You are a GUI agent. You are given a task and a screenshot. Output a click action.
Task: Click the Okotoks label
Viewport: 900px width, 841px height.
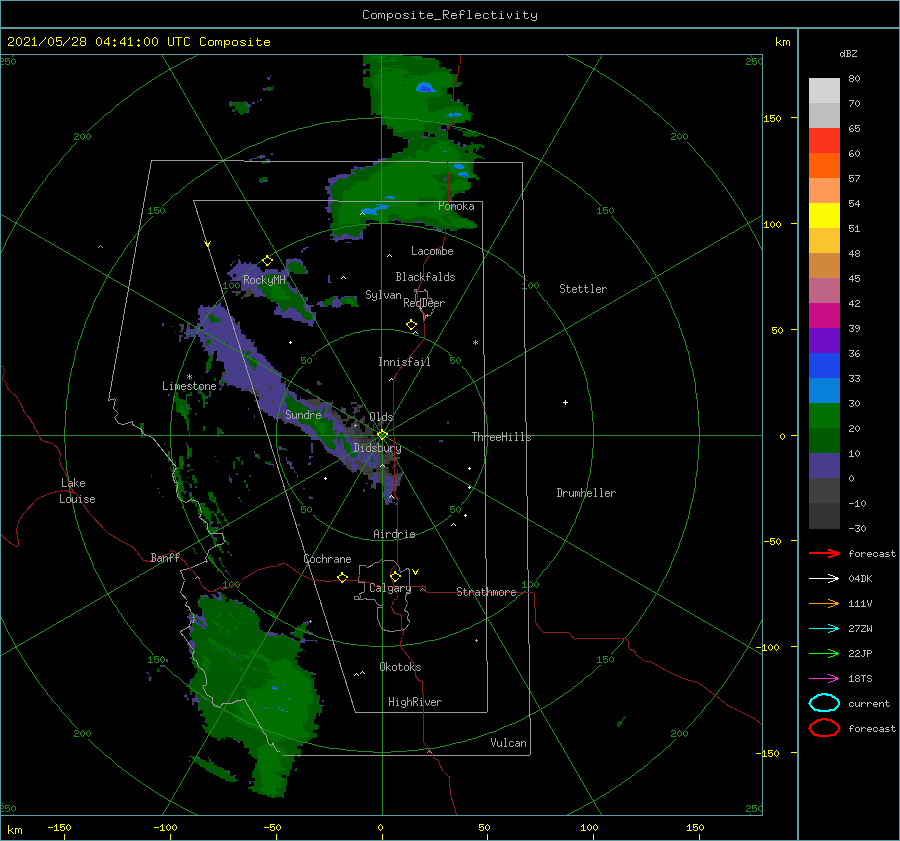coord(400,667)
